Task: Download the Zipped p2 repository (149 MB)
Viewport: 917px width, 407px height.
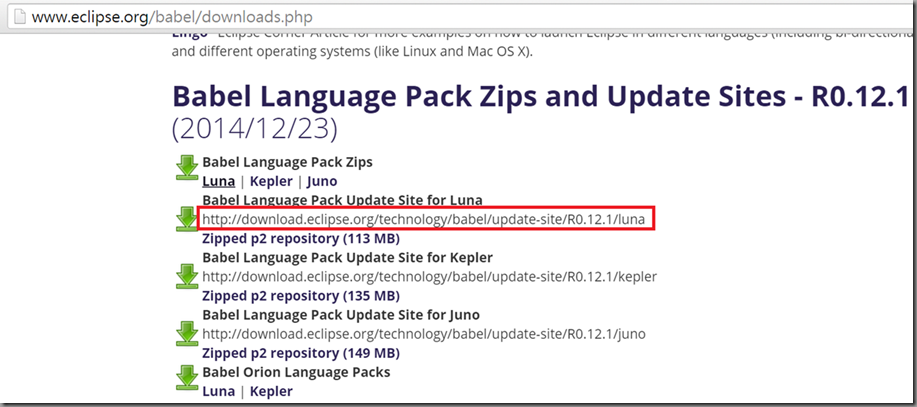Action: pos(301,353)
